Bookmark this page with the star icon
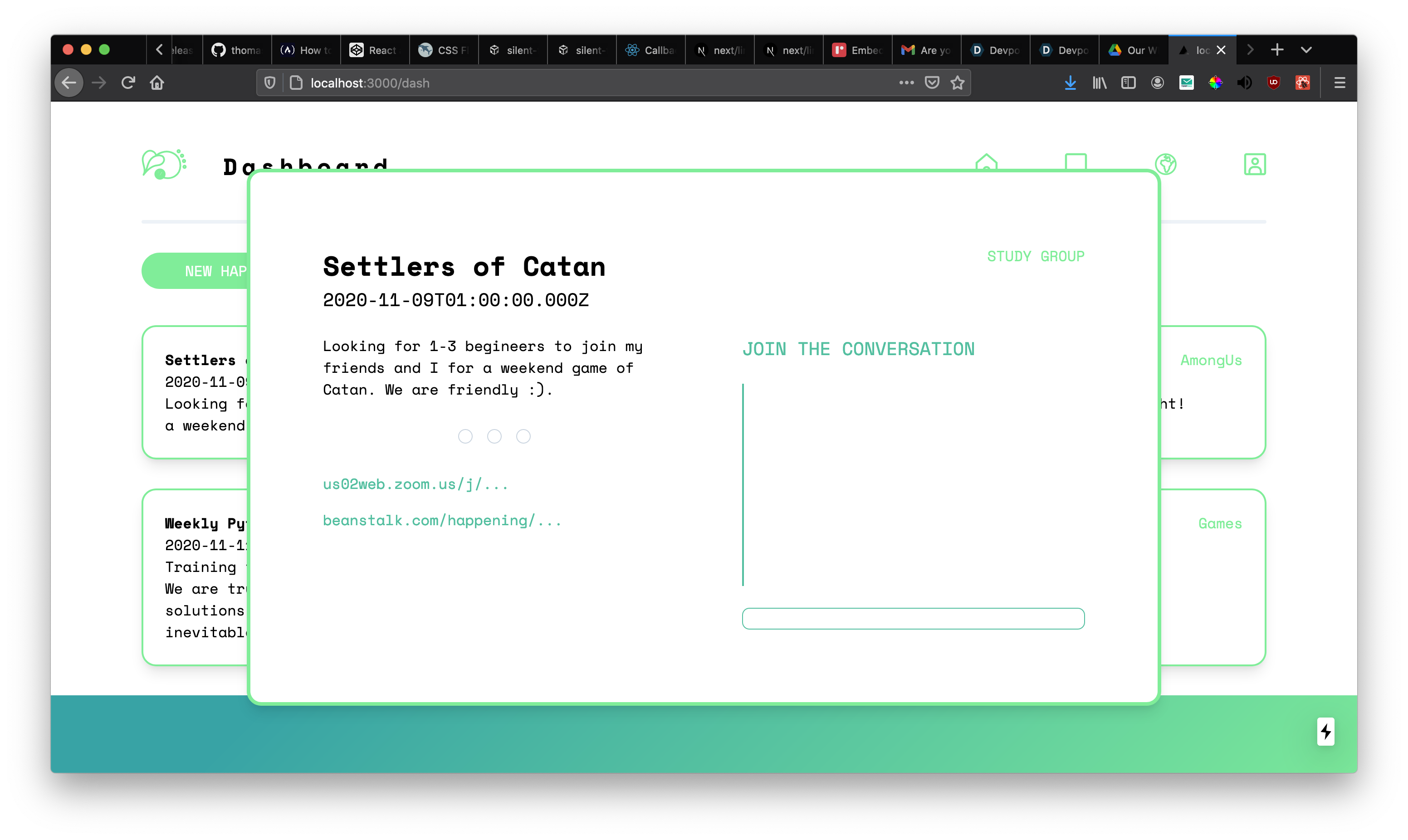Screen dimensions: 1408x840 coord(957,83)
